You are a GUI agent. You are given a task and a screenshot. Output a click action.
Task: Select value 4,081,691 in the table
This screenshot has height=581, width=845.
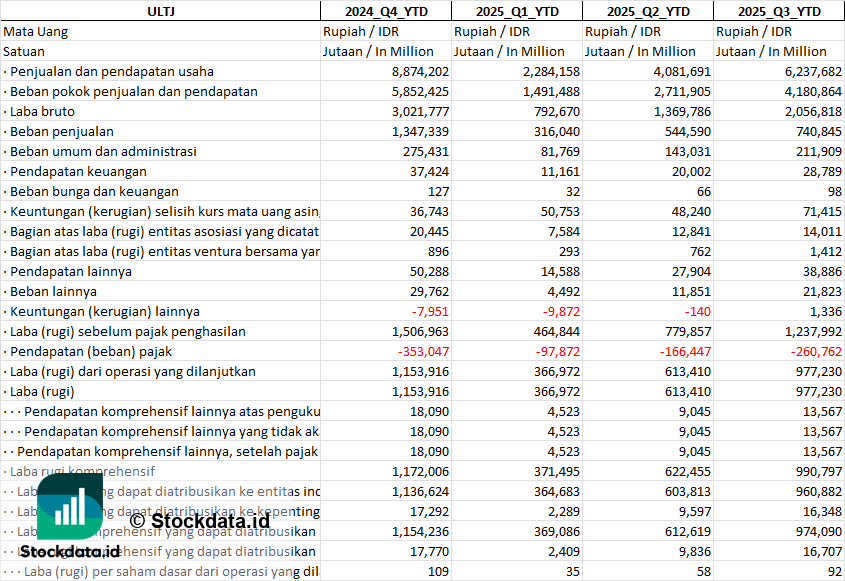(682, 72)
